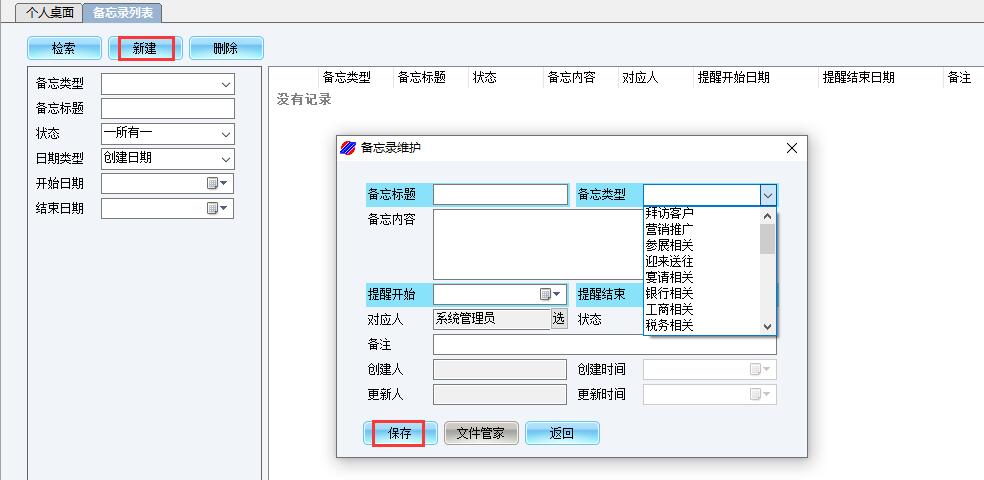Viewport: 984px width, 480px height.
Task: Switch to 个人桌面 tab
Action: click(x=50, y=12)
